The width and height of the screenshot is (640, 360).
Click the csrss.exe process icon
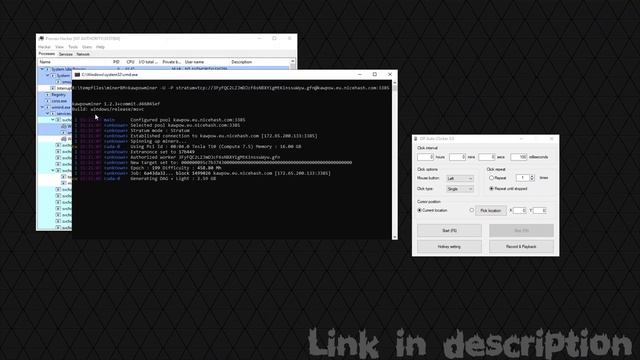click(47, 101)
